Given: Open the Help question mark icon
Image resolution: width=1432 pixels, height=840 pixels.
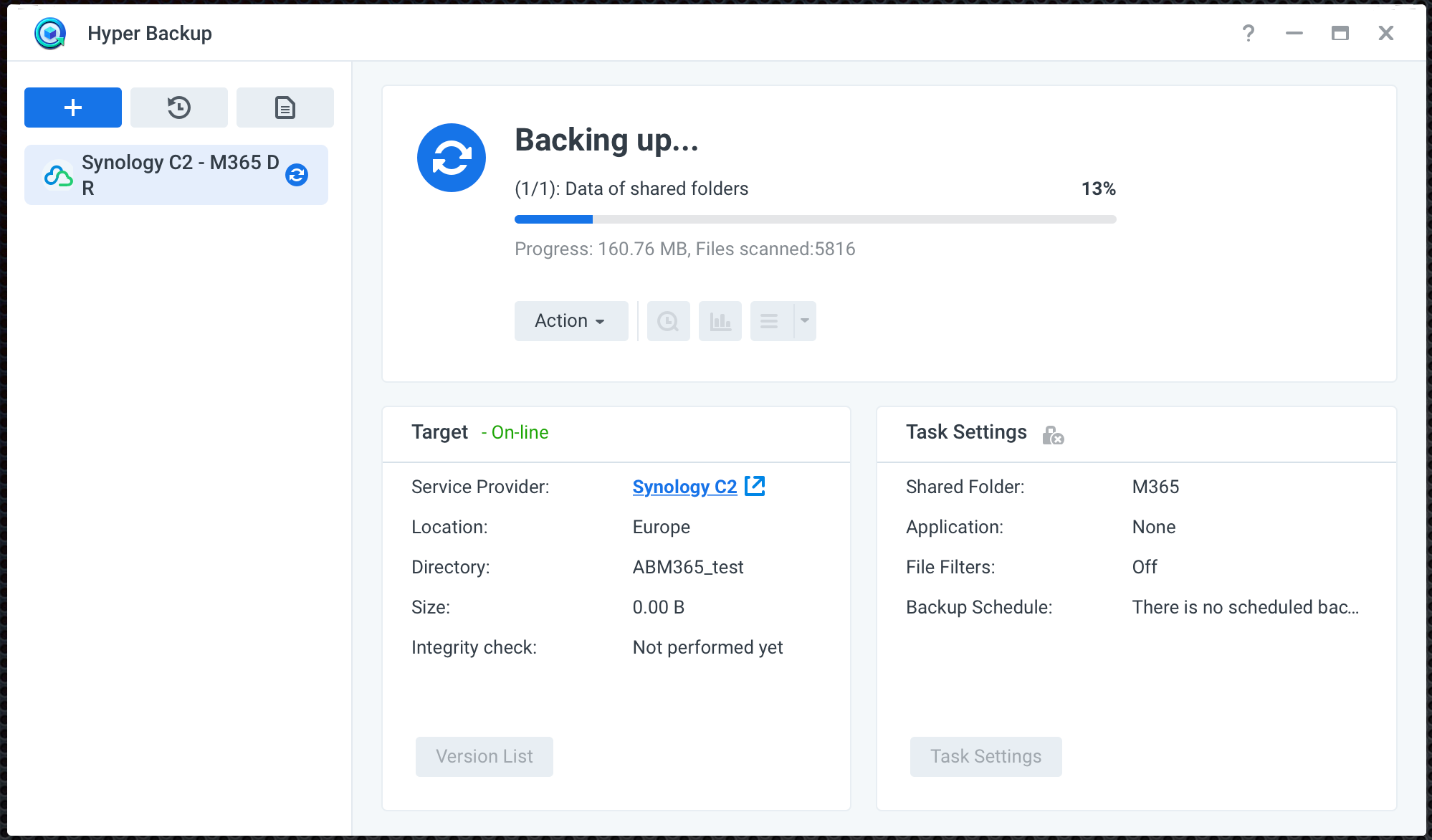Looking at the screenshot, I should pyautogui.click(x=1249, y=33).
